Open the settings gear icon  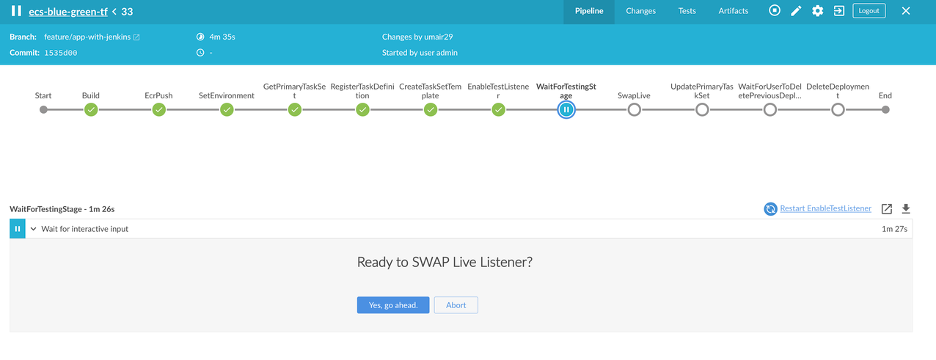click(817, 11)
